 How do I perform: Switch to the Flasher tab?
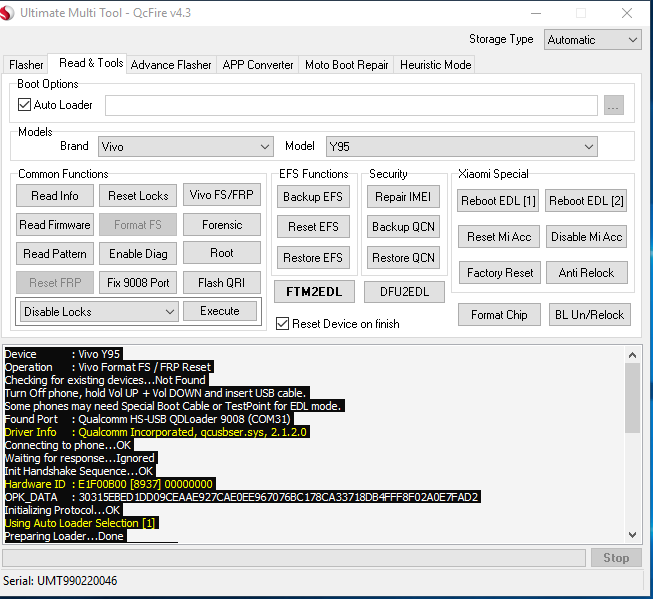pyautogui.click(x=26, y=65)
